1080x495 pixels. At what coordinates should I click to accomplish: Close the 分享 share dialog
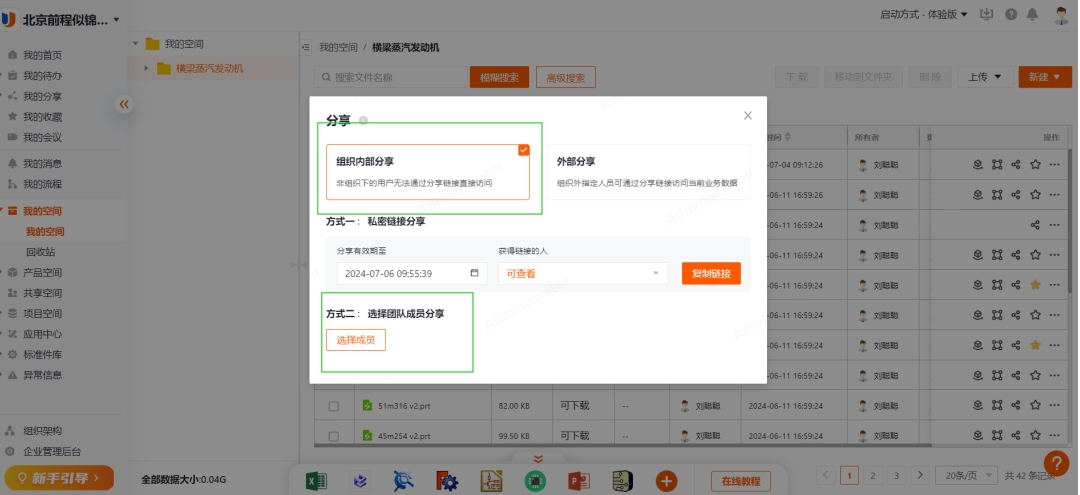click(x=747, y=116)
